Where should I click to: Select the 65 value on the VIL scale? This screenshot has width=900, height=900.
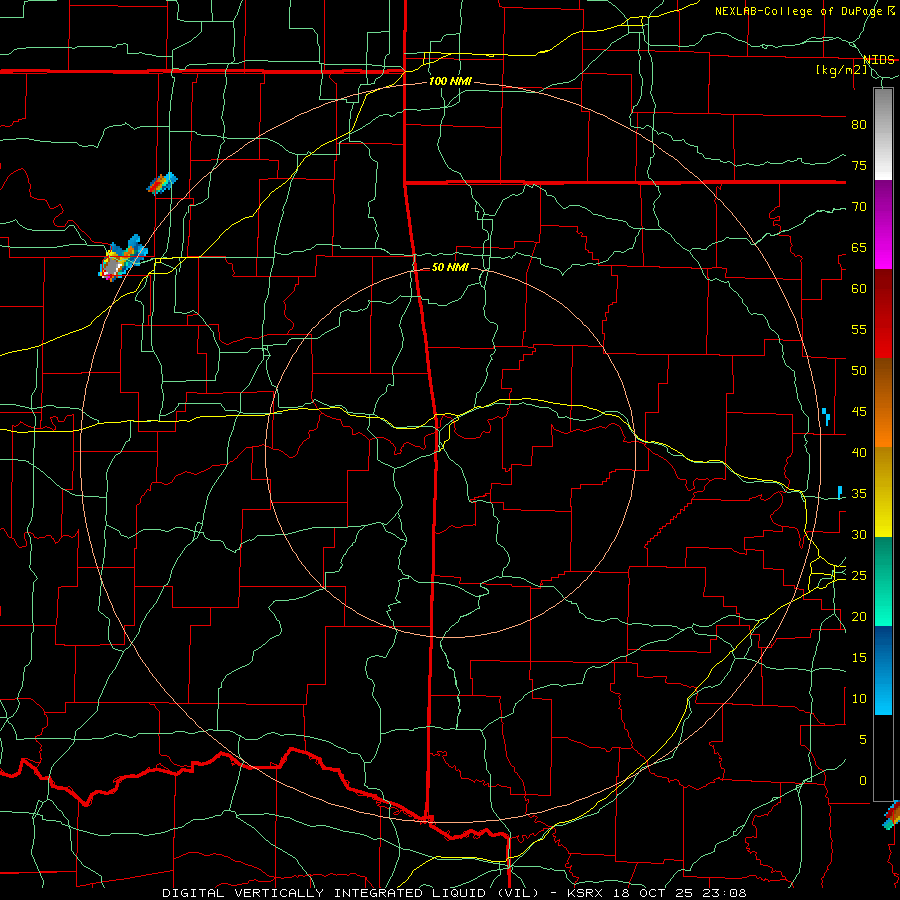[x=859, y=247]
